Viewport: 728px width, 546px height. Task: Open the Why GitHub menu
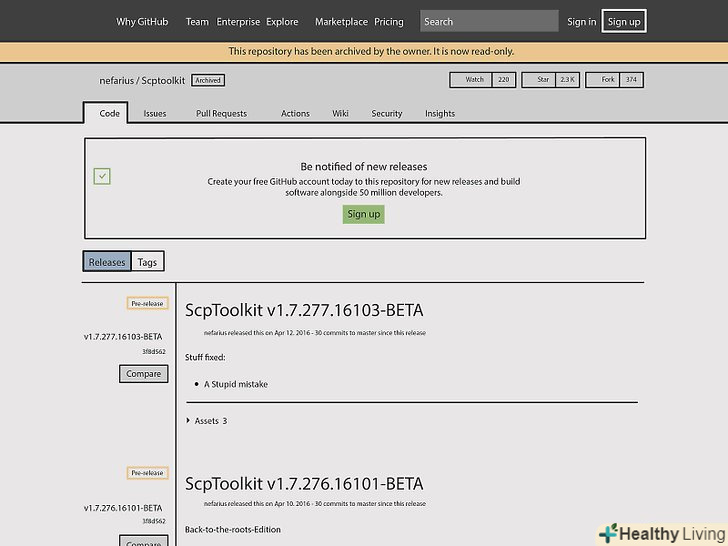(141, 21)
